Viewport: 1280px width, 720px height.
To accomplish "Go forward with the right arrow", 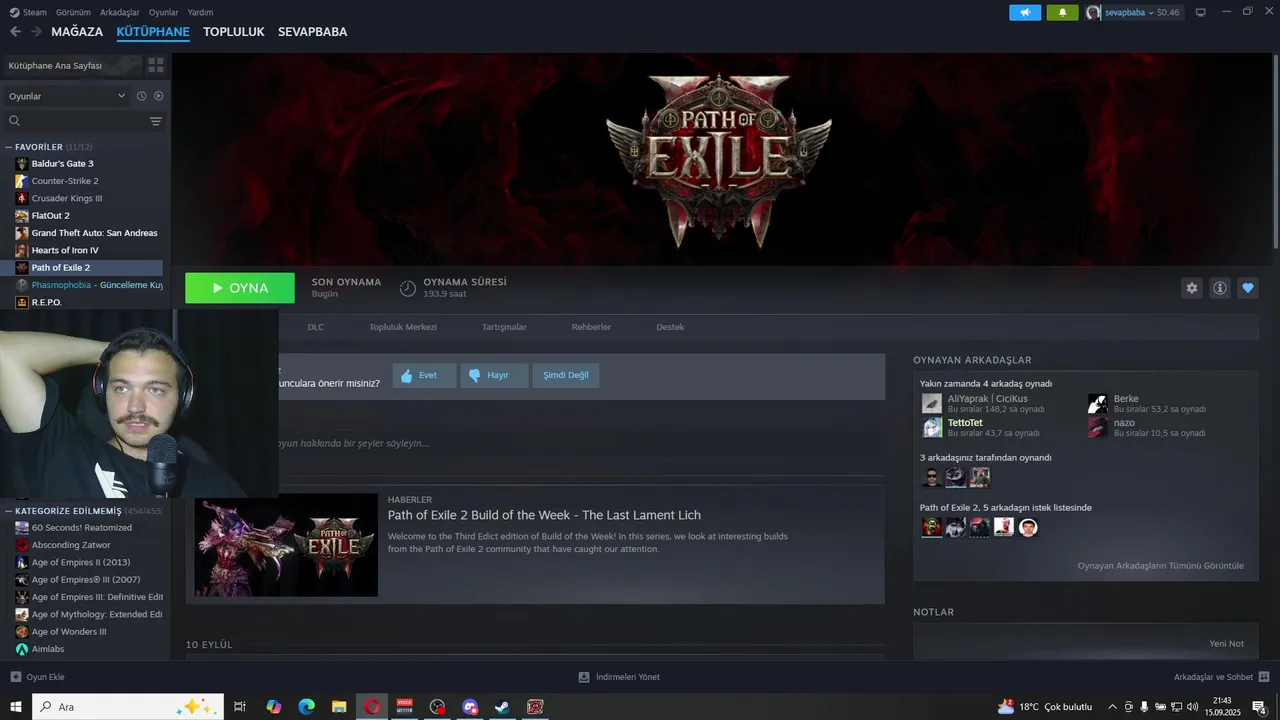I will (x=36, y=32).
